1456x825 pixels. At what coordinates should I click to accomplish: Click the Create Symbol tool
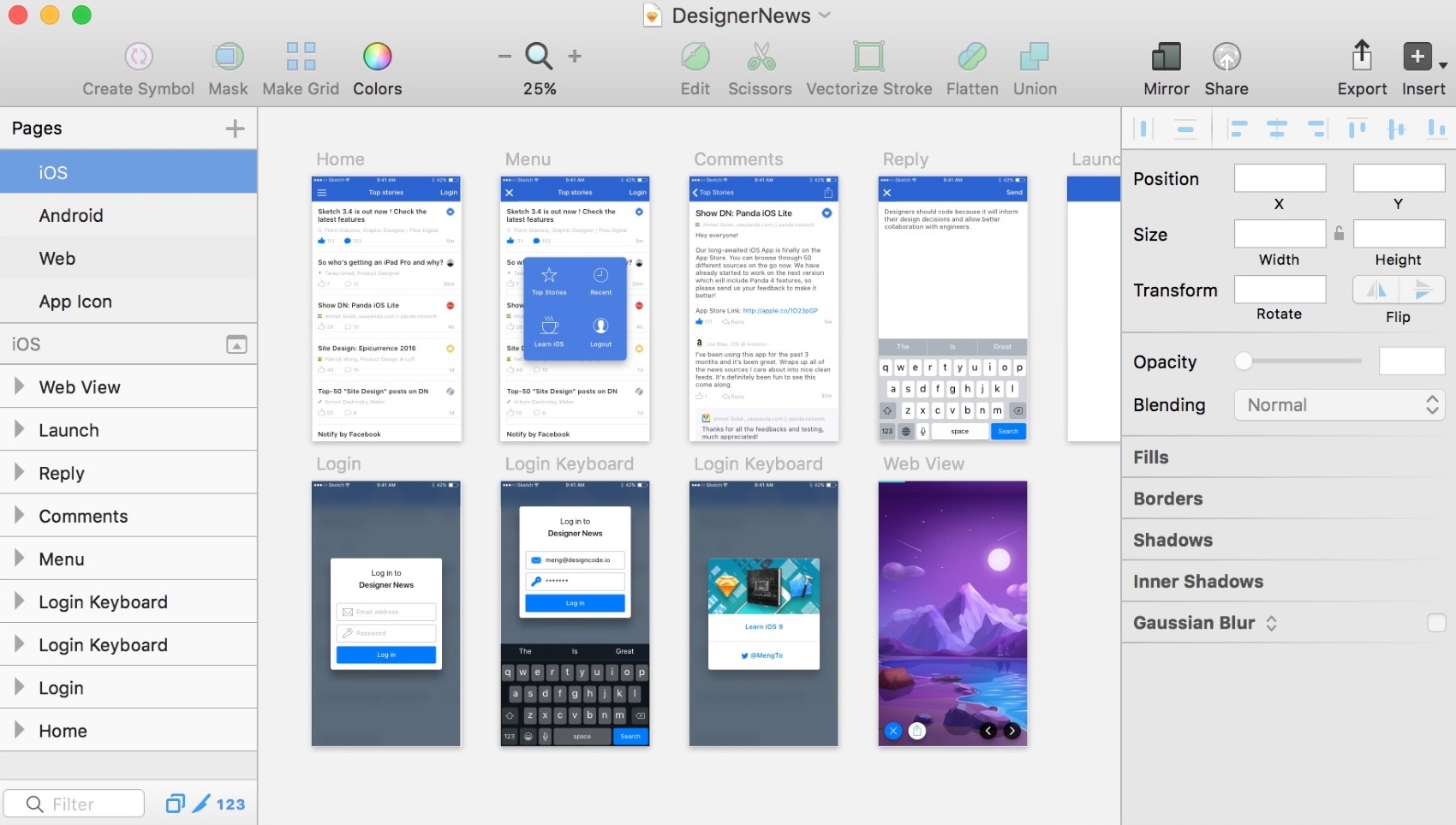pos(138,57)
